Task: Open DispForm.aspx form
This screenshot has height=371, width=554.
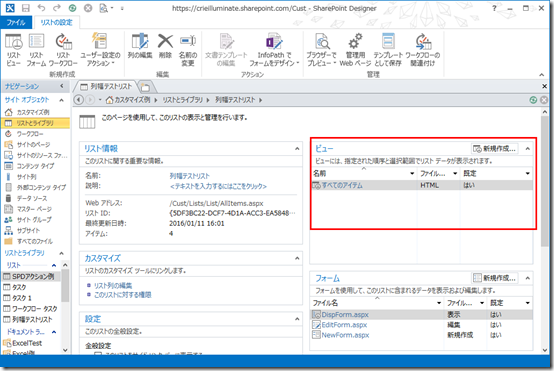Action: coord(345,314)
